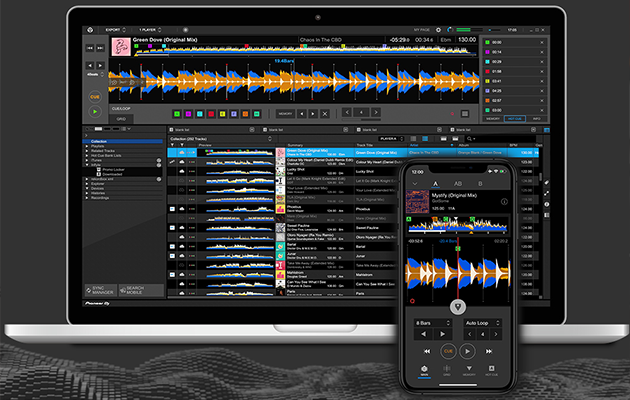Toggle the checkbox on the Sweet Pauline track row
630x400 pixels.
(172, 228)
